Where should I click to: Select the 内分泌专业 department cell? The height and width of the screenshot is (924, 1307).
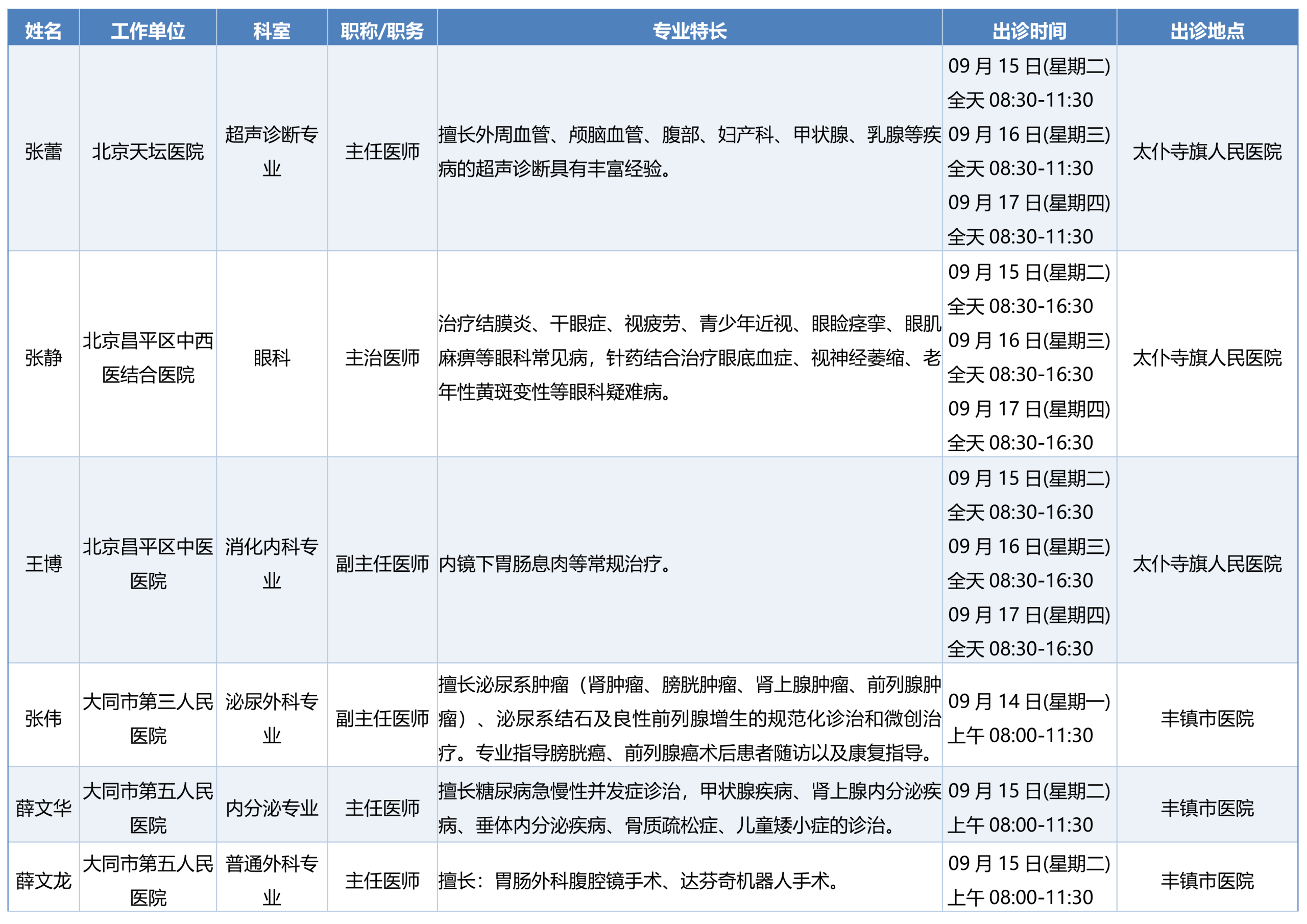pos(272,808)
